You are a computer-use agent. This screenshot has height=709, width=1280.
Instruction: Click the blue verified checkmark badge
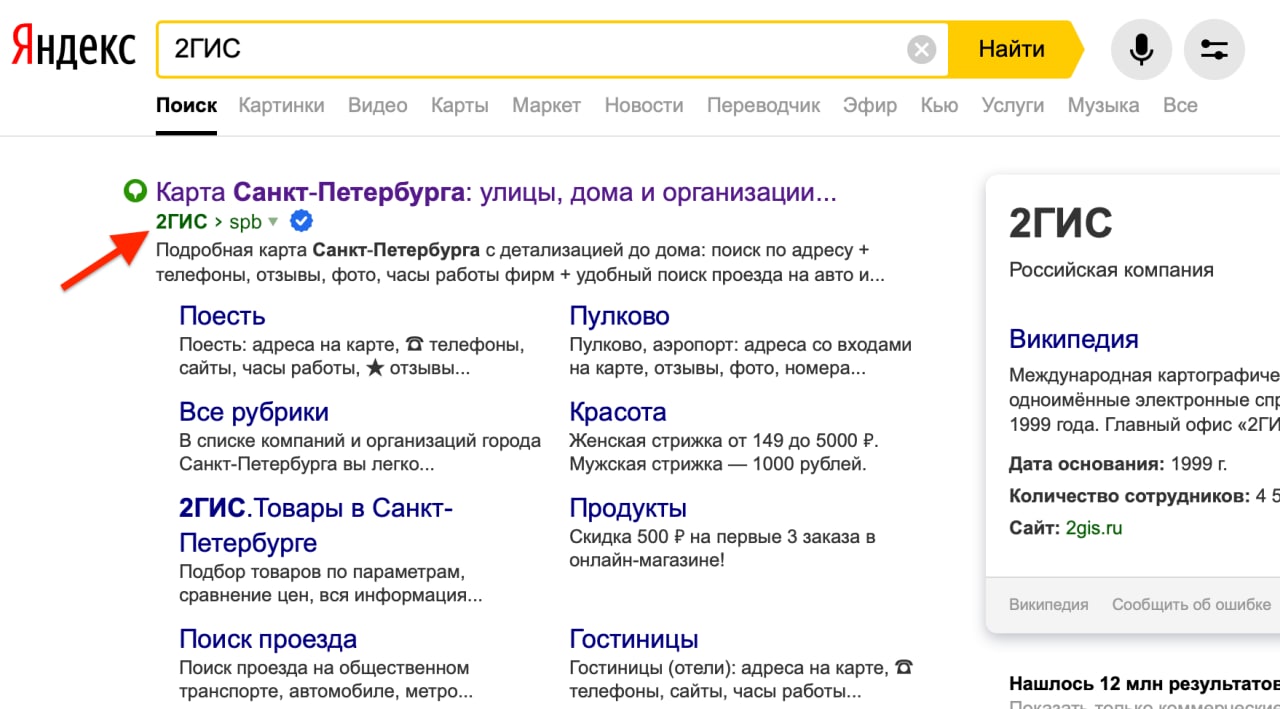point(301,221)
